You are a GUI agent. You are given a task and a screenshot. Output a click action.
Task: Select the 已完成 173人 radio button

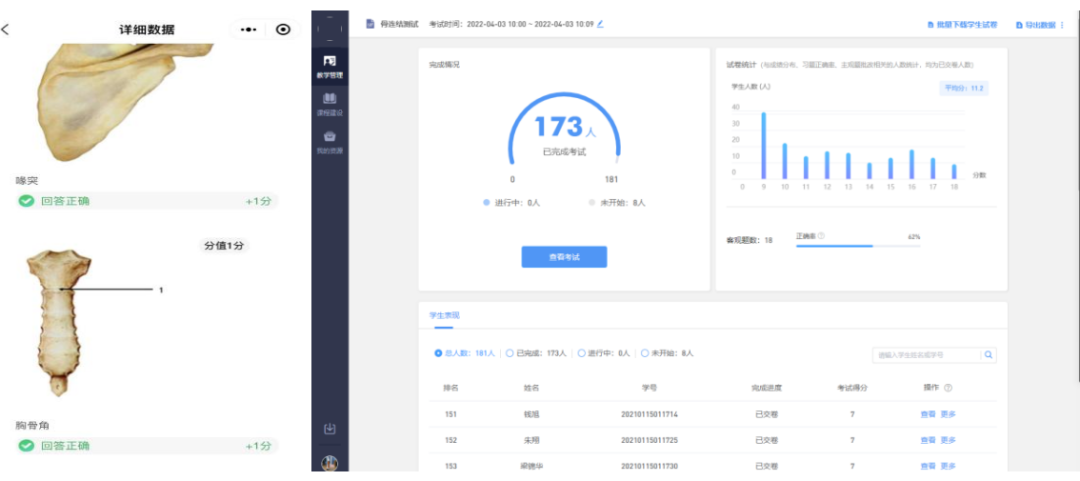(510, 353)
